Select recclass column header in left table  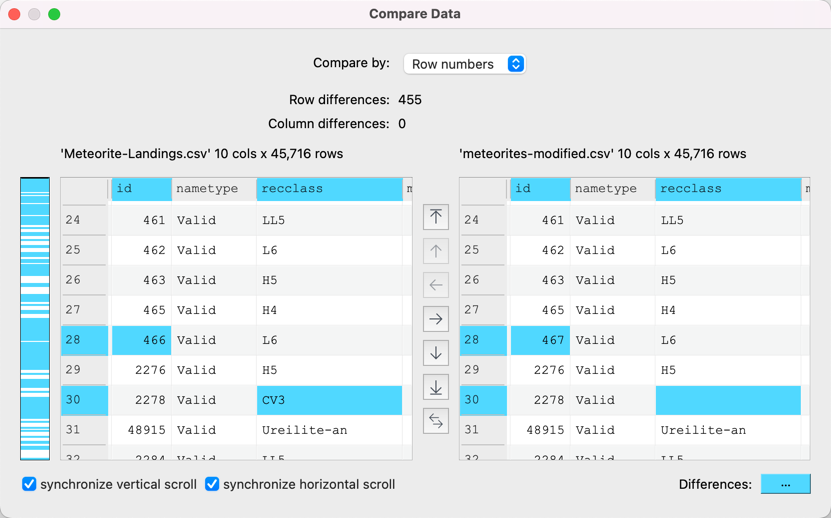click(x=329, y=189)
